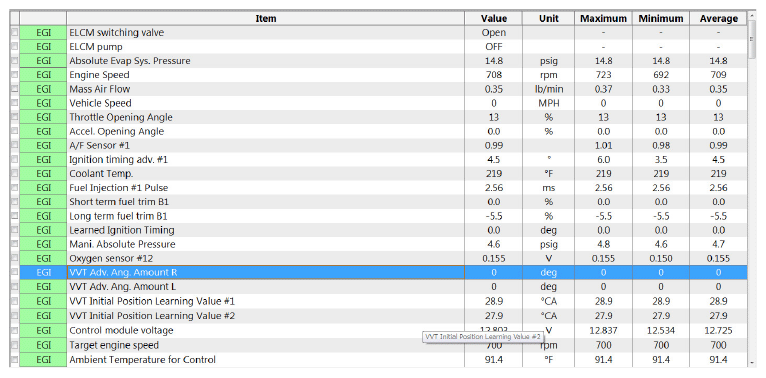Click Engine Speed minimum 692
Image resolution: width=766 pixels, height=378 pixels.
pyautogui.click(x=661, y=75)
